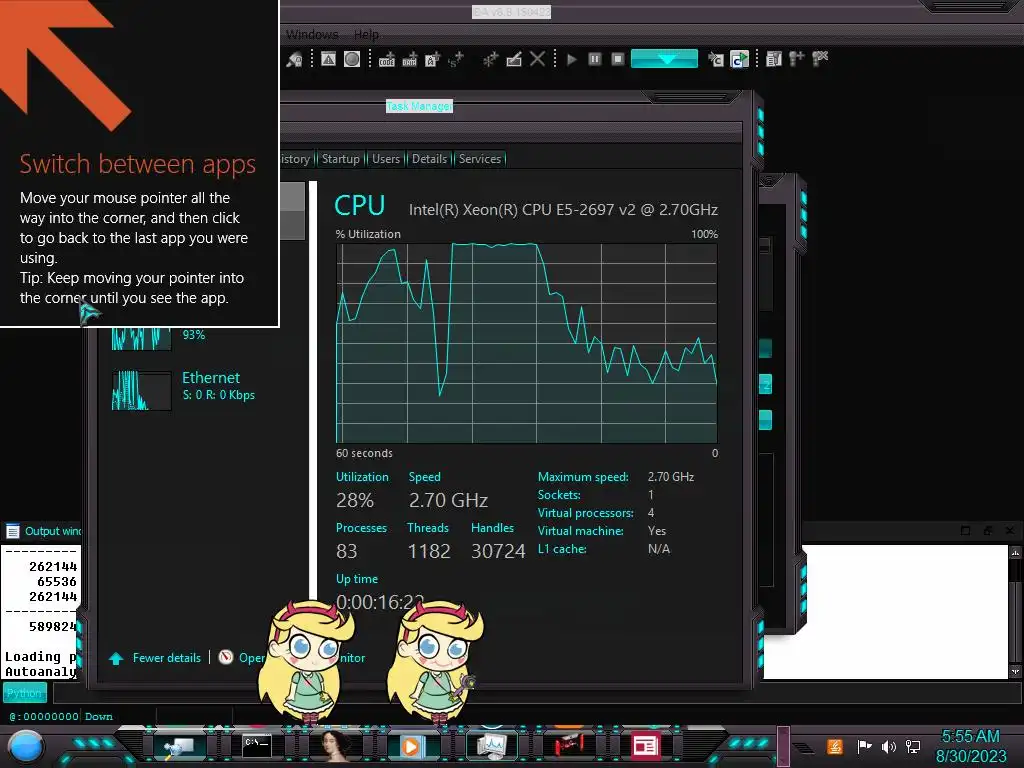The width and height of the screenshot is (1024, 768).
Task: Switch to the Details tab in Task Manager
Action: [429, 159]
